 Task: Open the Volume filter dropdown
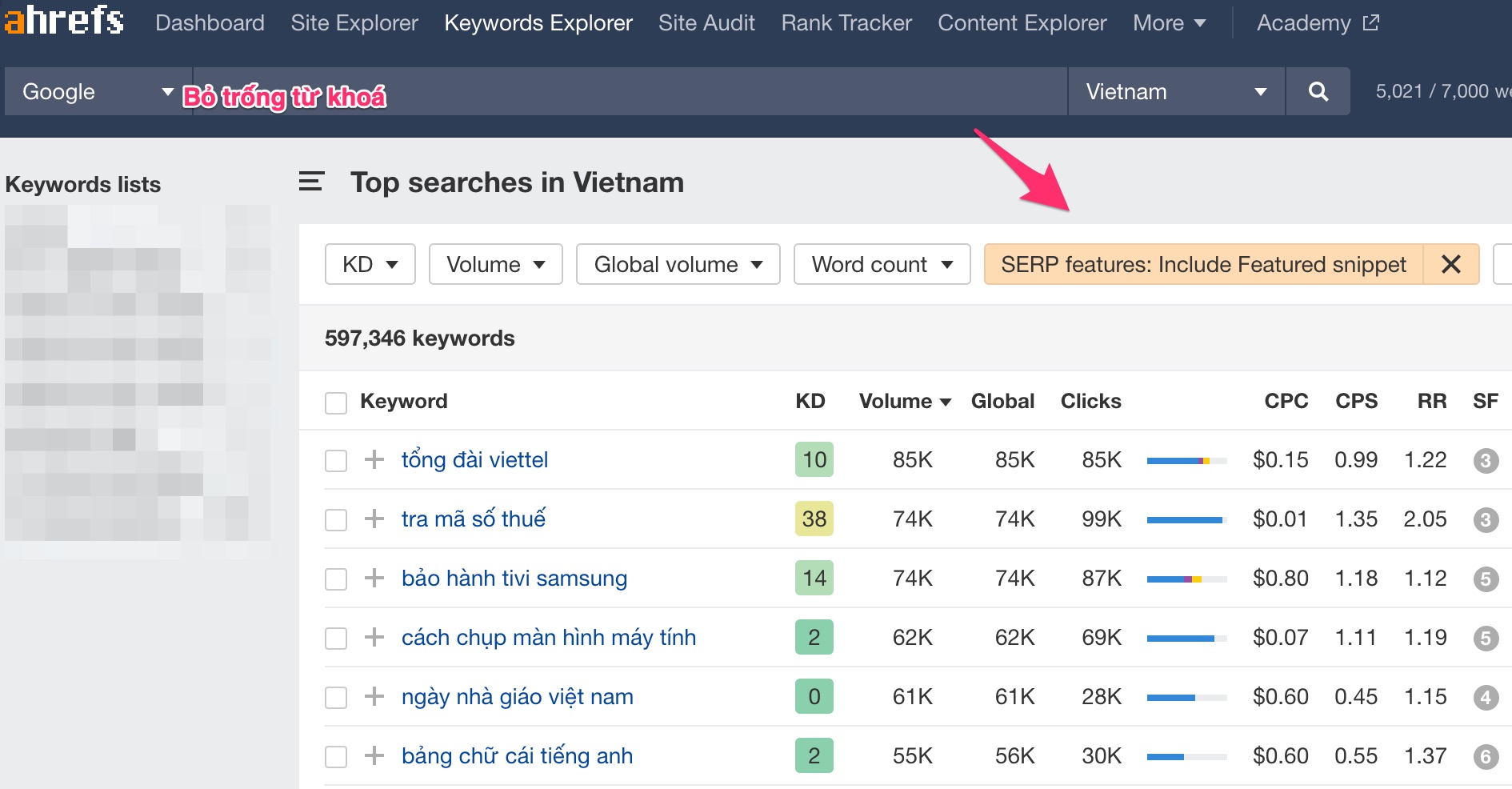pos(495,264)
